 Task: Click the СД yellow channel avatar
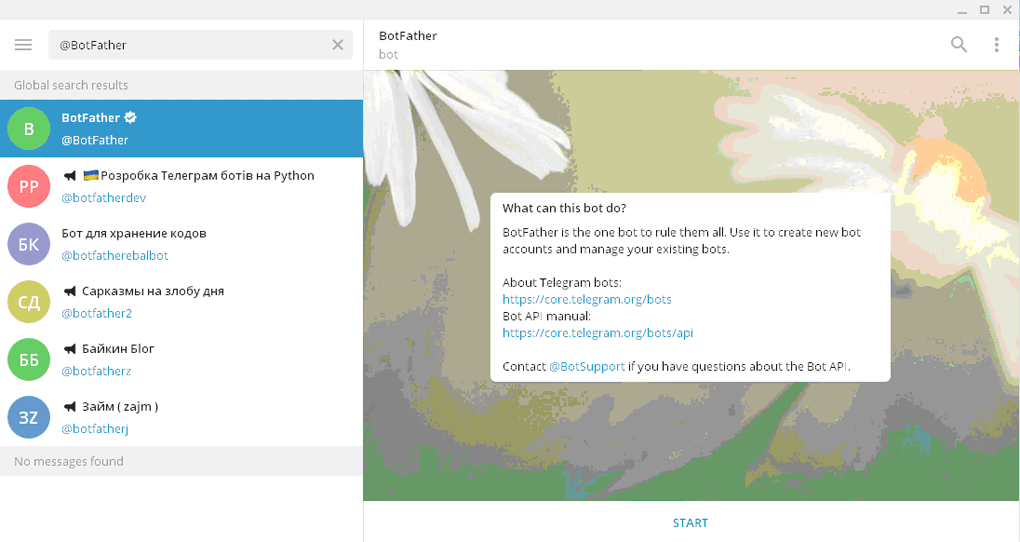[29, 302]
